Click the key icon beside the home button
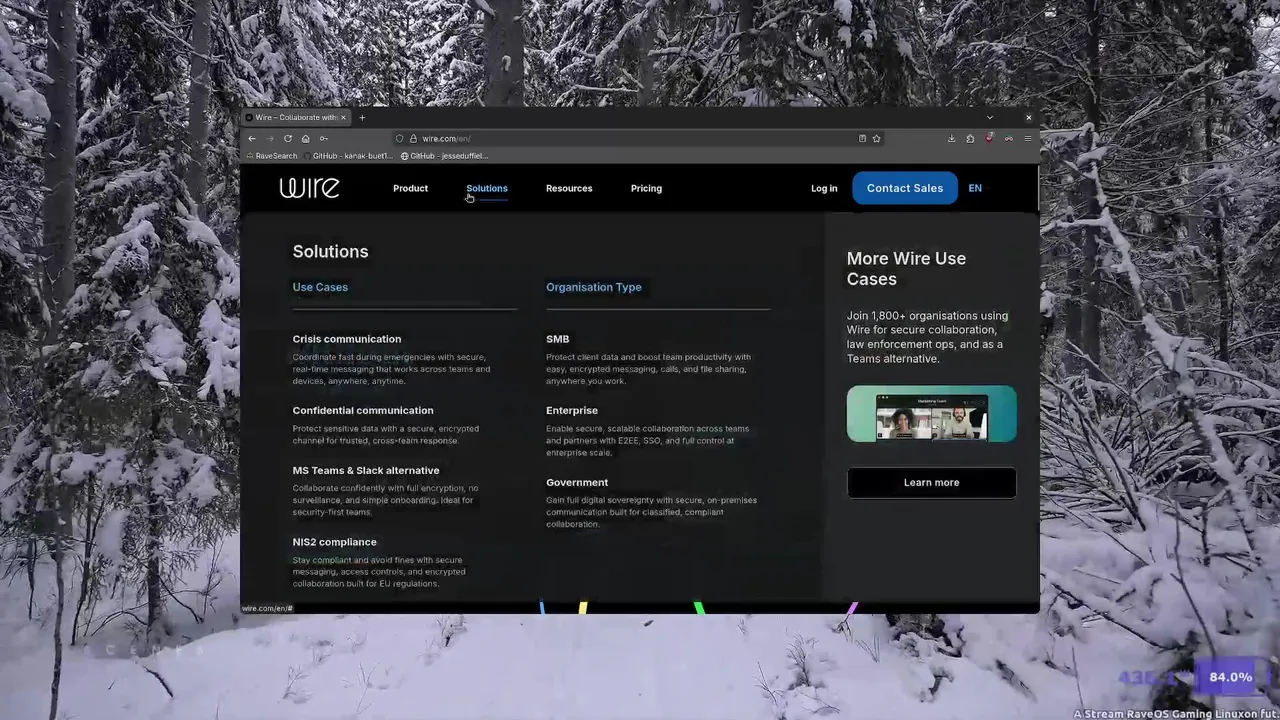 pos(323,138)
